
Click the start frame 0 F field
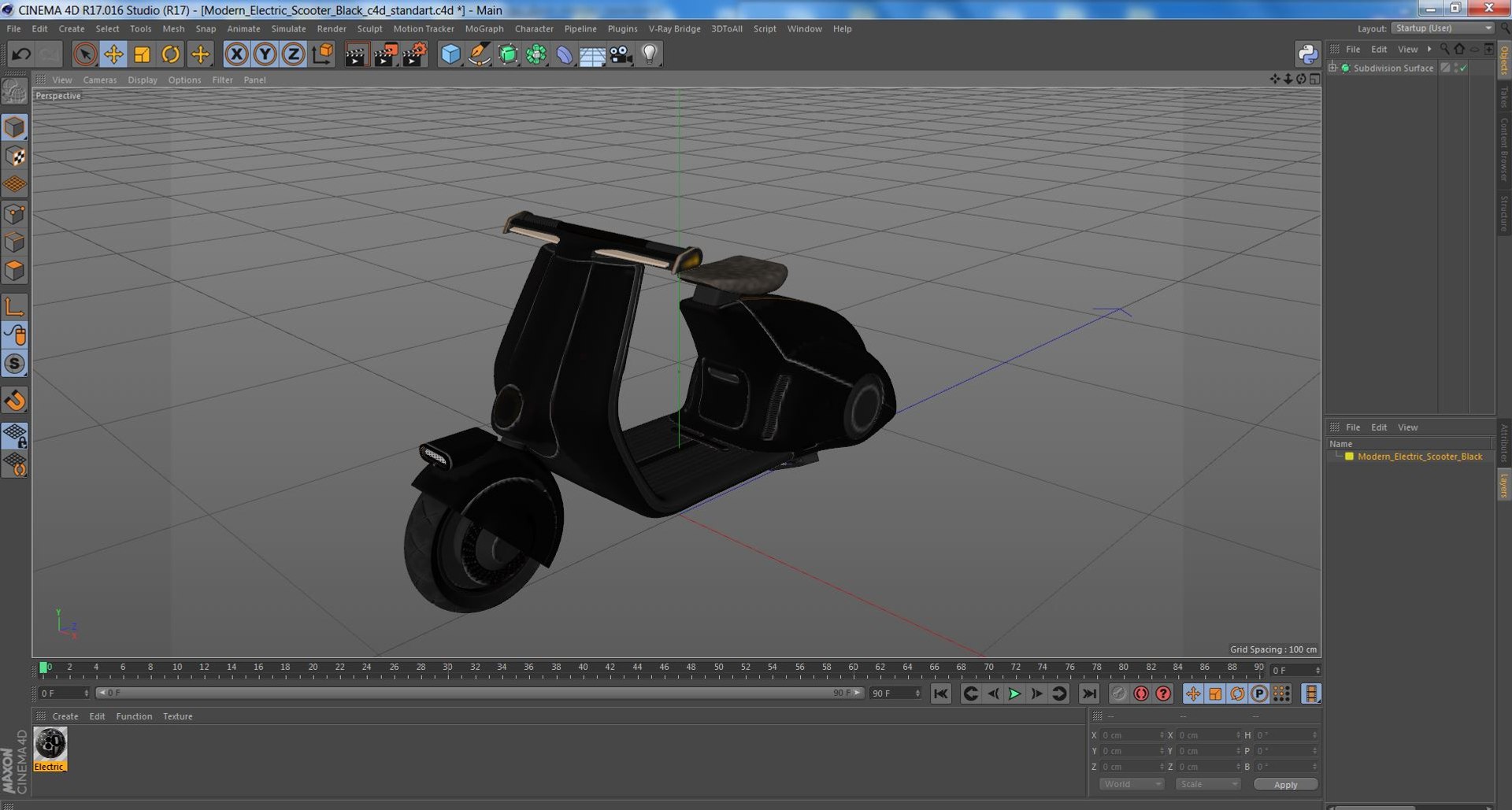(x=64, y=693)
